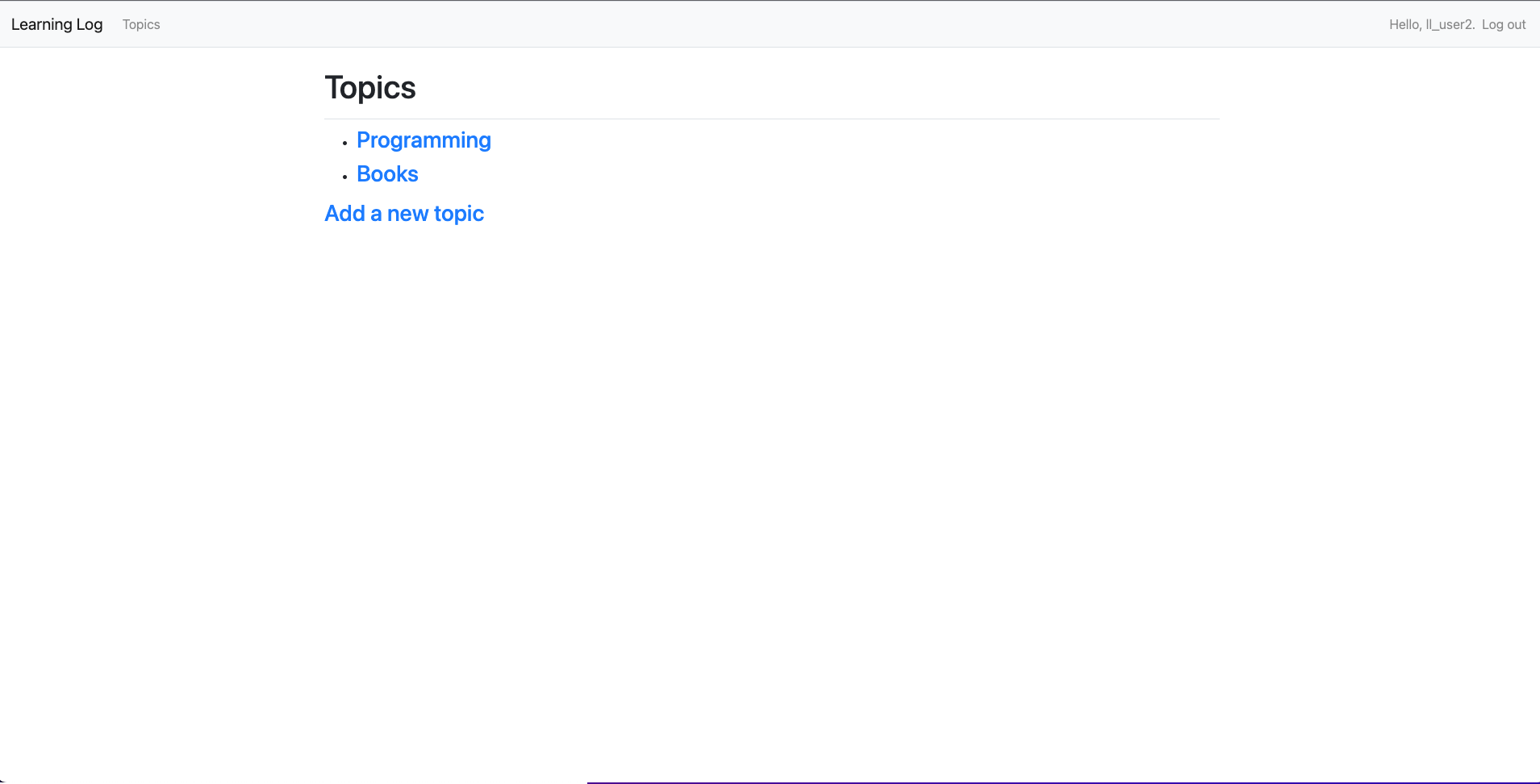Viewport: 1540px width, 784px height.
Task: Open the Programming topic
Action: pos(424,140)
